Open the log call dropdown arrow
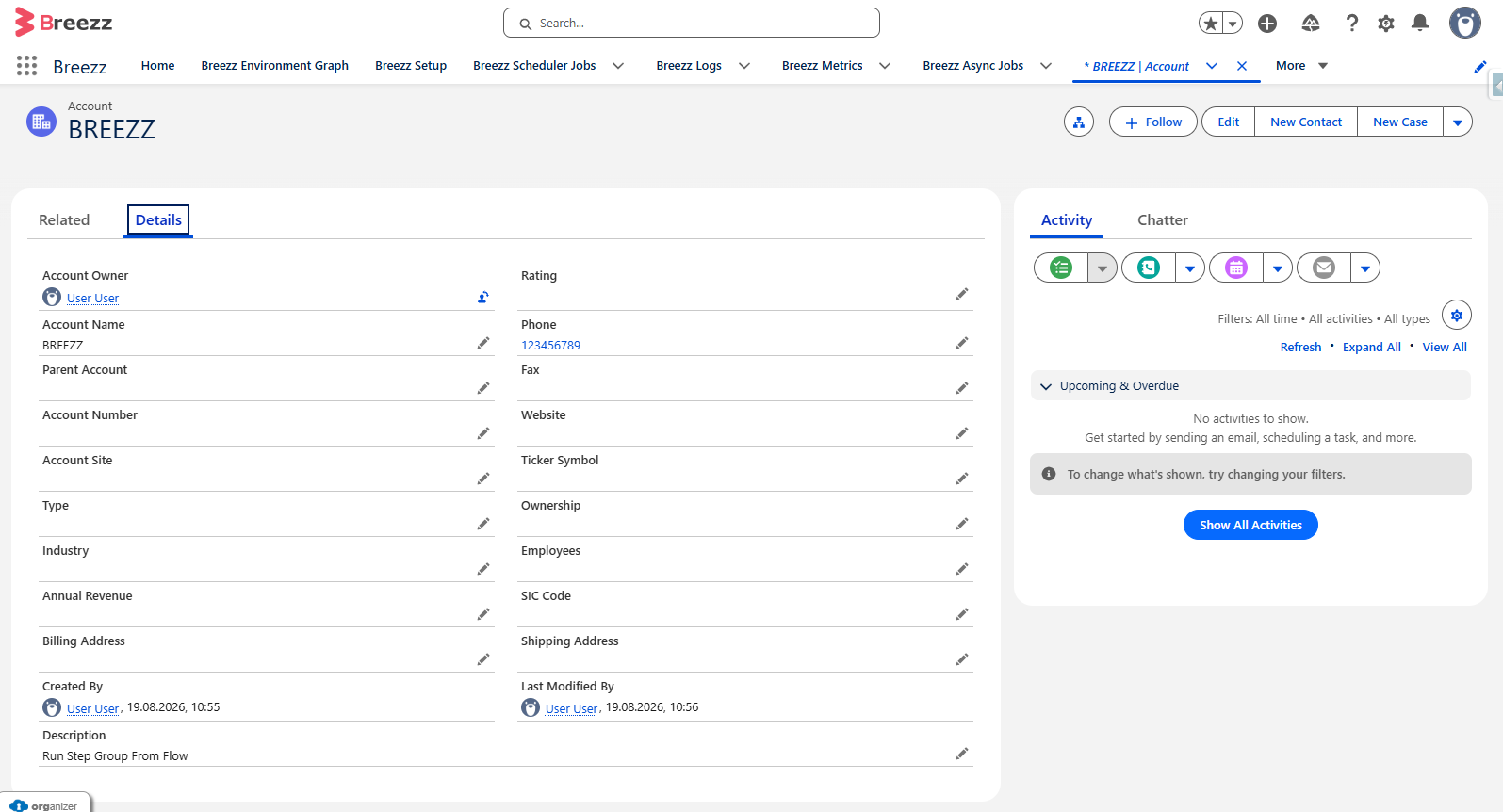Screen dimensions: 1503x812 coord(1190,268)
